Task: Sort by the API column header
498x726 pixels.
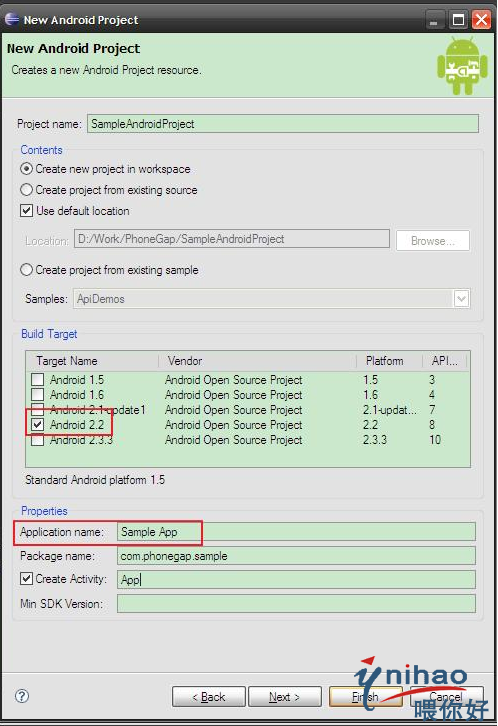Action: coord(445,361)
